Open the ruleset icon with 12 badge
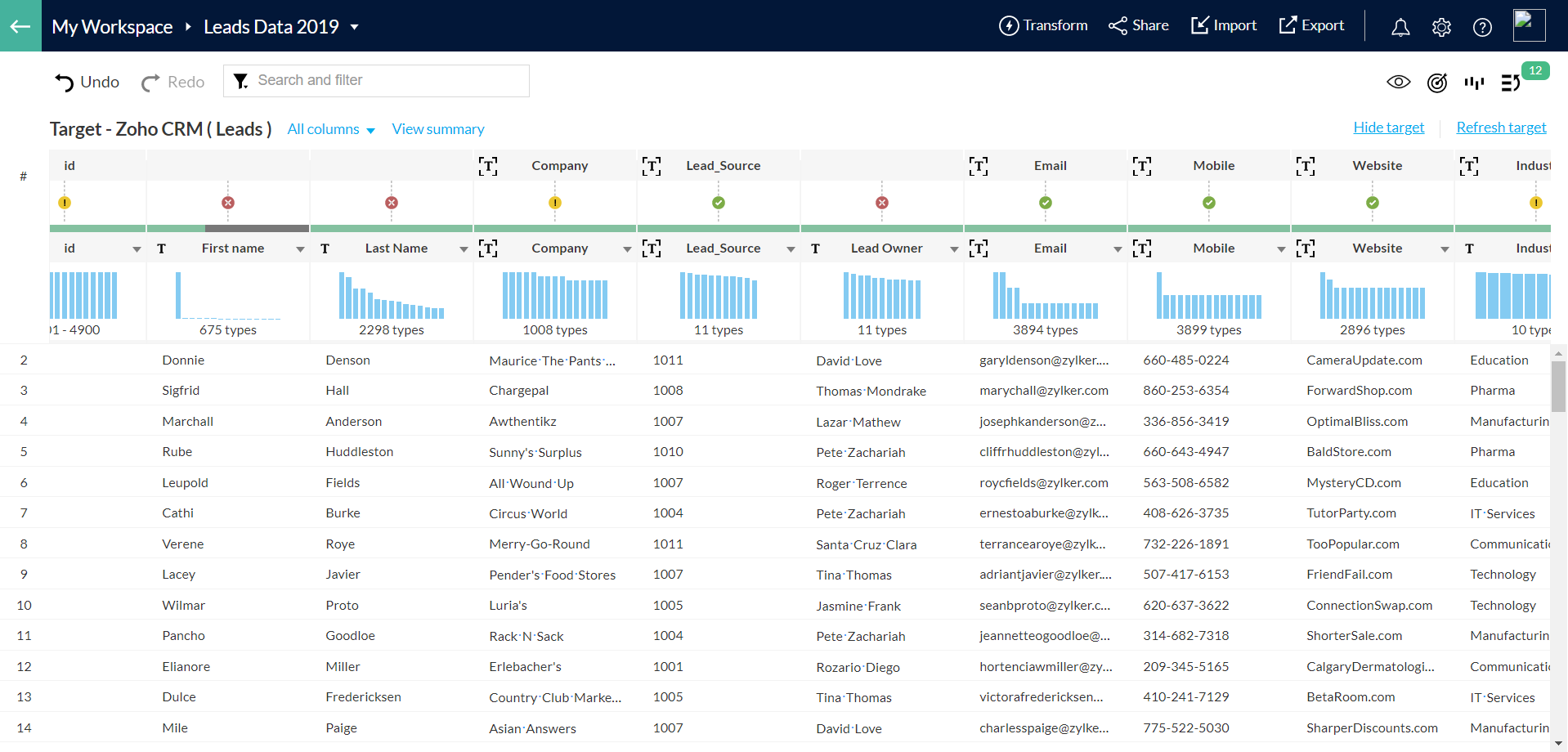 1511,83
